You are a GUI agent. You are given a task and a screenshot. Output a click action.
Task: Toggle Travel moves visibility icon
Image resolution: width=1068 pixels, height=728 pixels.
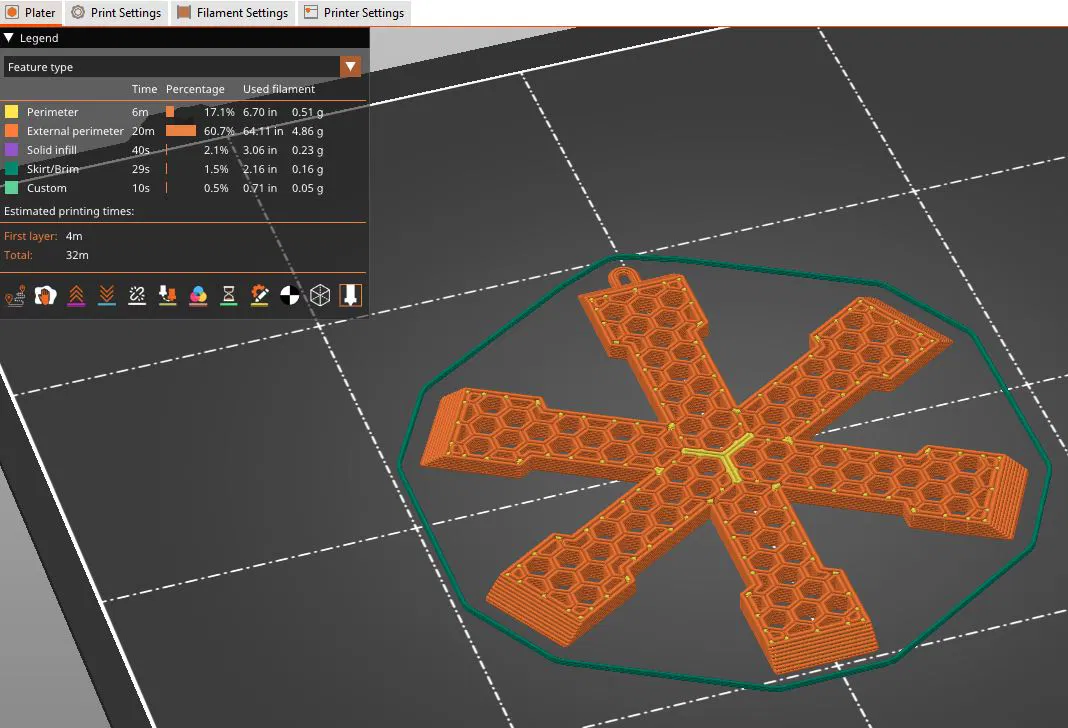(x=15, y=296)
